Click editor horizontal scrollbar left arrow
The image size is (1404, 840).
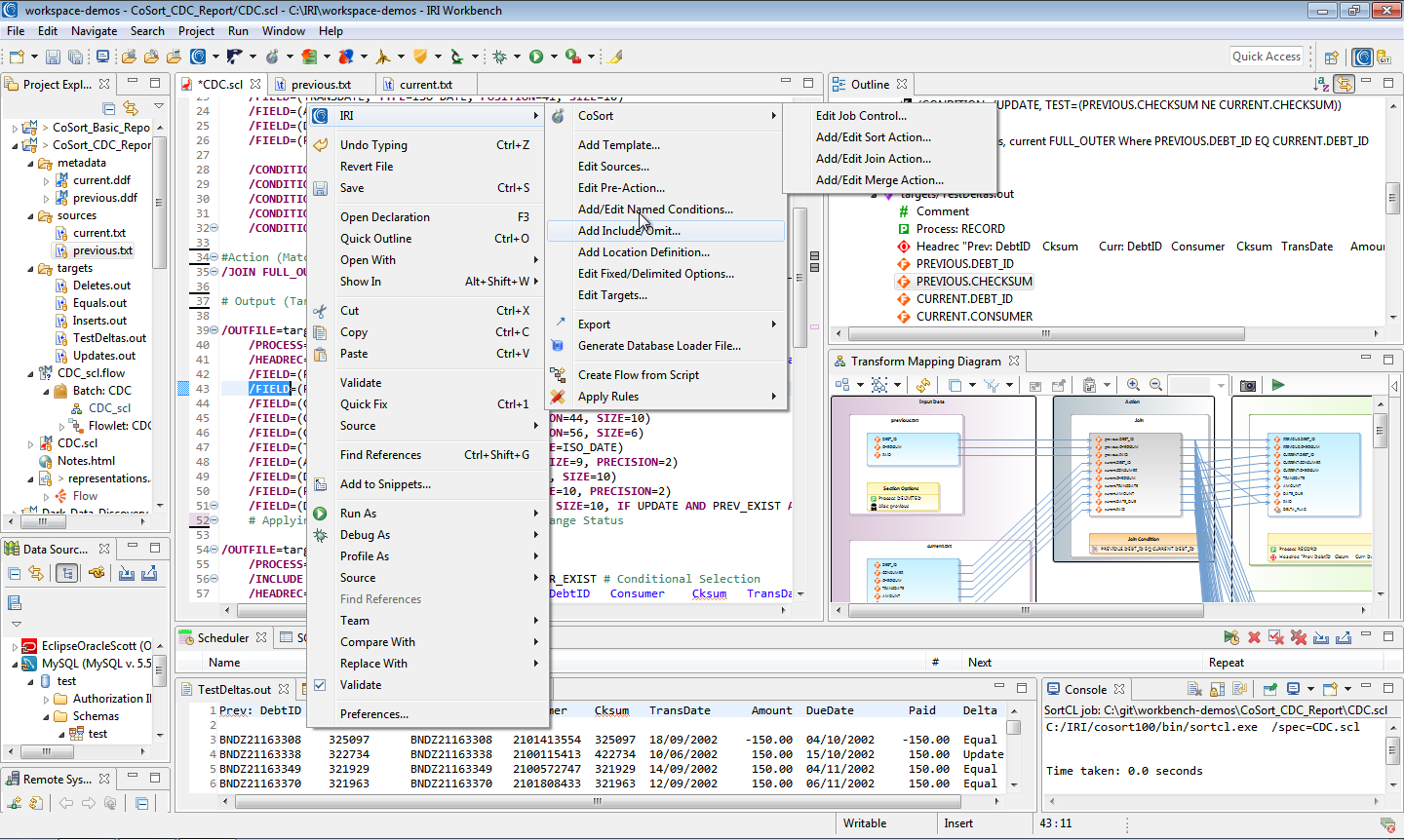[227, 611]
